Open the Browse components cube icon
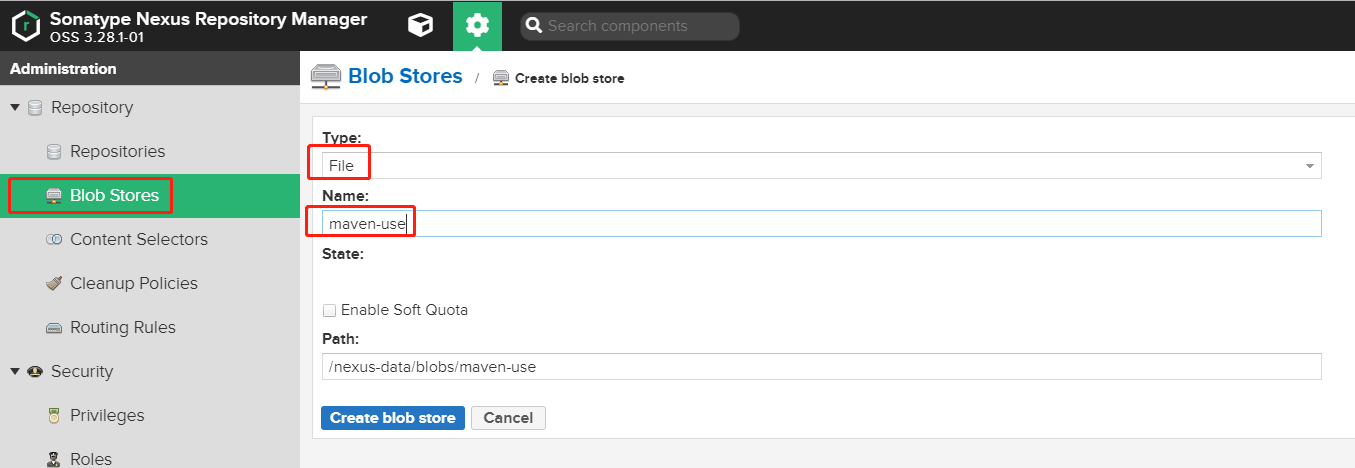The width and height of the screenshot is (1355, 468). (421, 26)
